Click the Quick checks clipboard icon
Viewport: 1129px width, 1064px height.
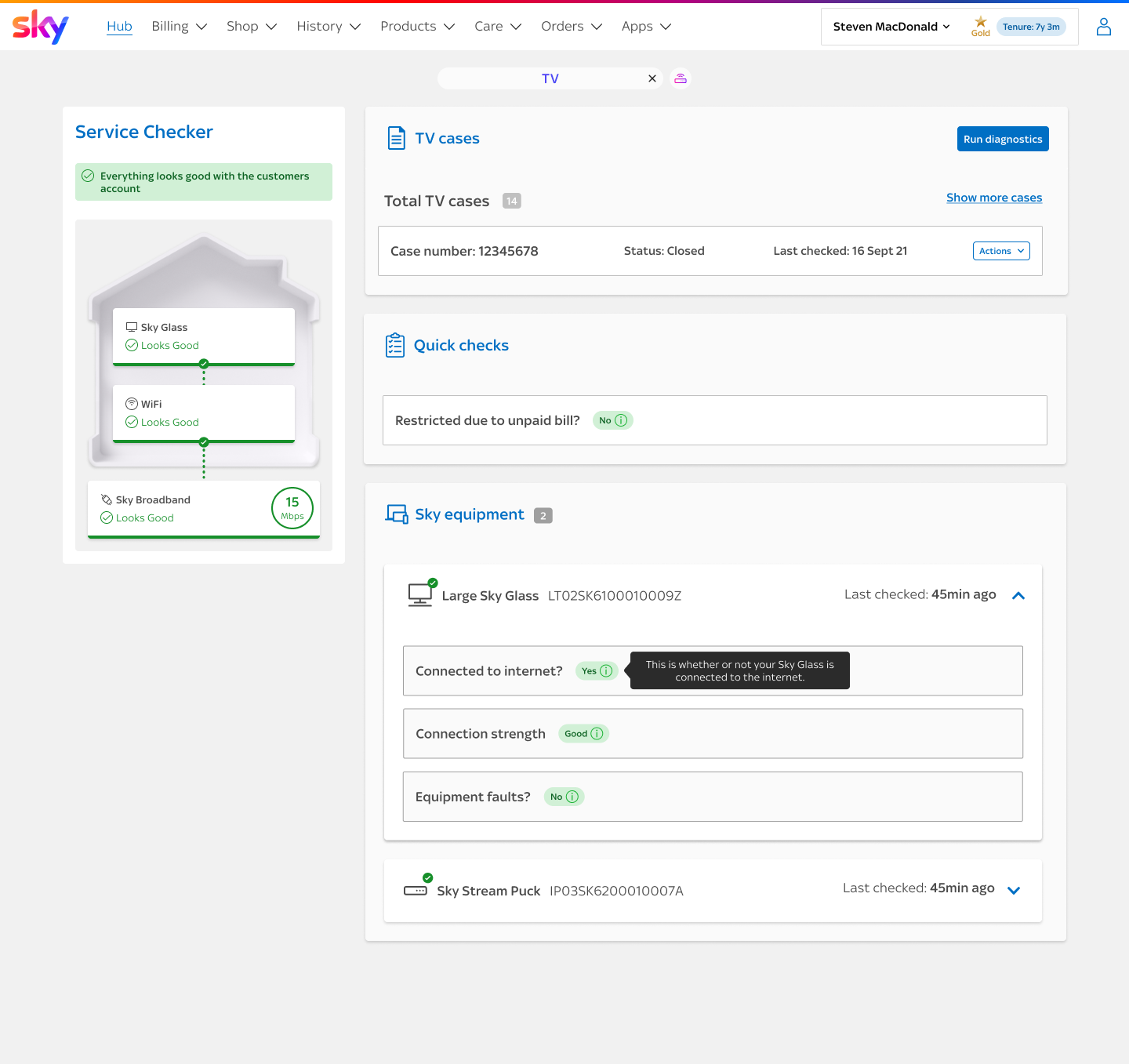coord(395,345)
